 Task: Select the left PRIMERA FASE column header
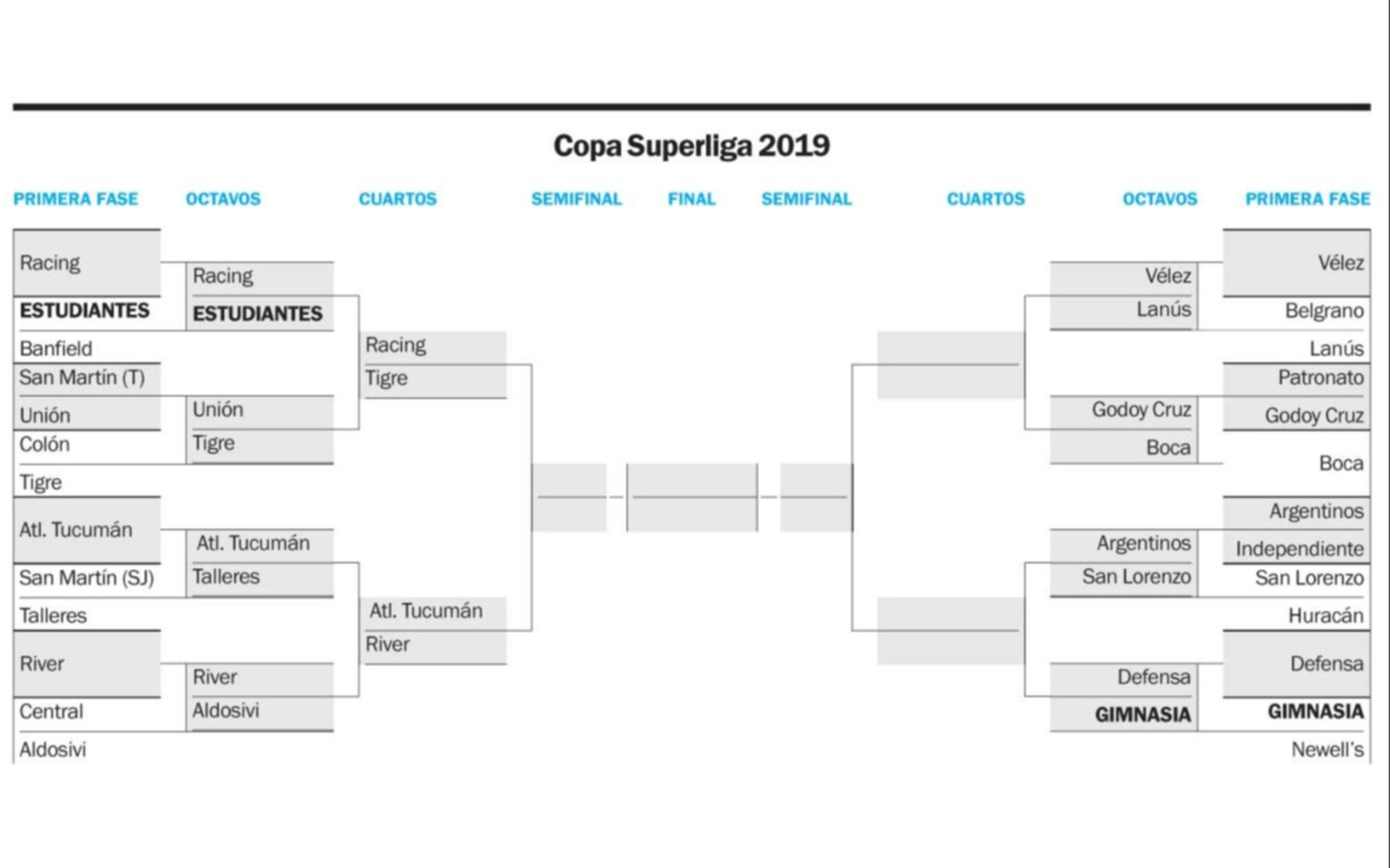[x=75, y=199]
